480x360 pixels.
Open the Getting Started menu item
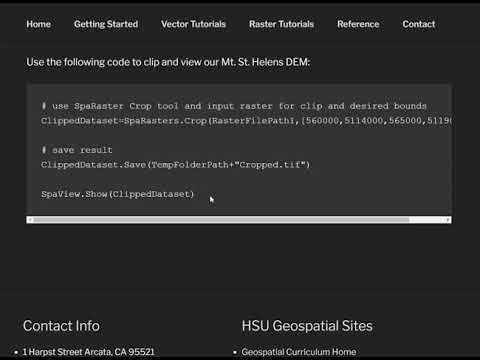106,24
